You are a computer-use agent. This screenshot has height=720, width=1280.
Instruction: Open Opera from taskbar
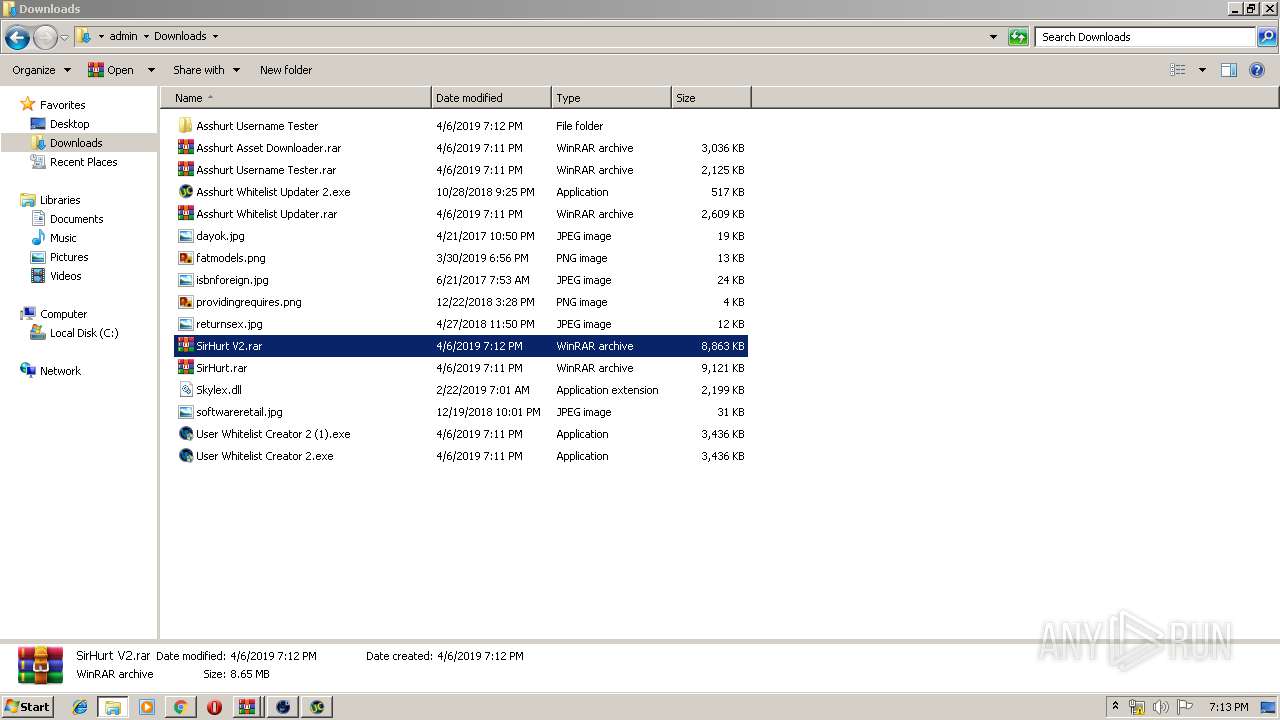click(x=214, y=707)
